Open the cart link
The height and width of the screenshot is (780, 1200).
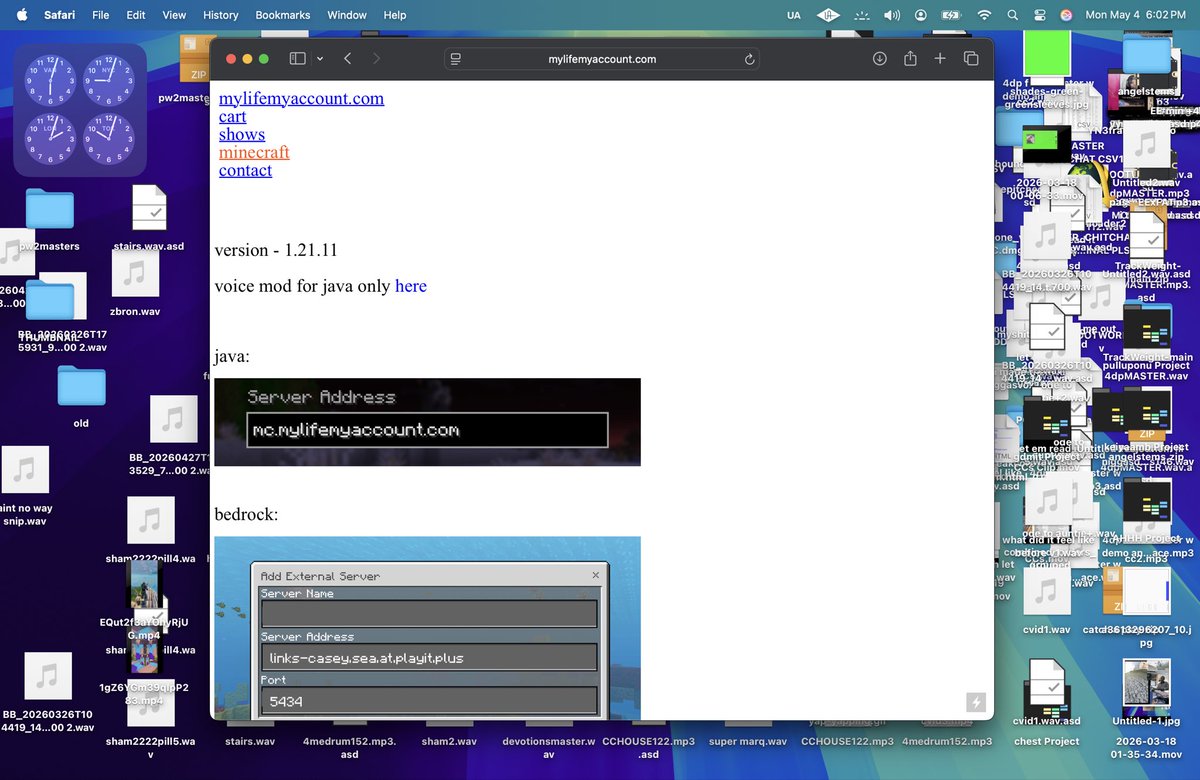[232, 116]
